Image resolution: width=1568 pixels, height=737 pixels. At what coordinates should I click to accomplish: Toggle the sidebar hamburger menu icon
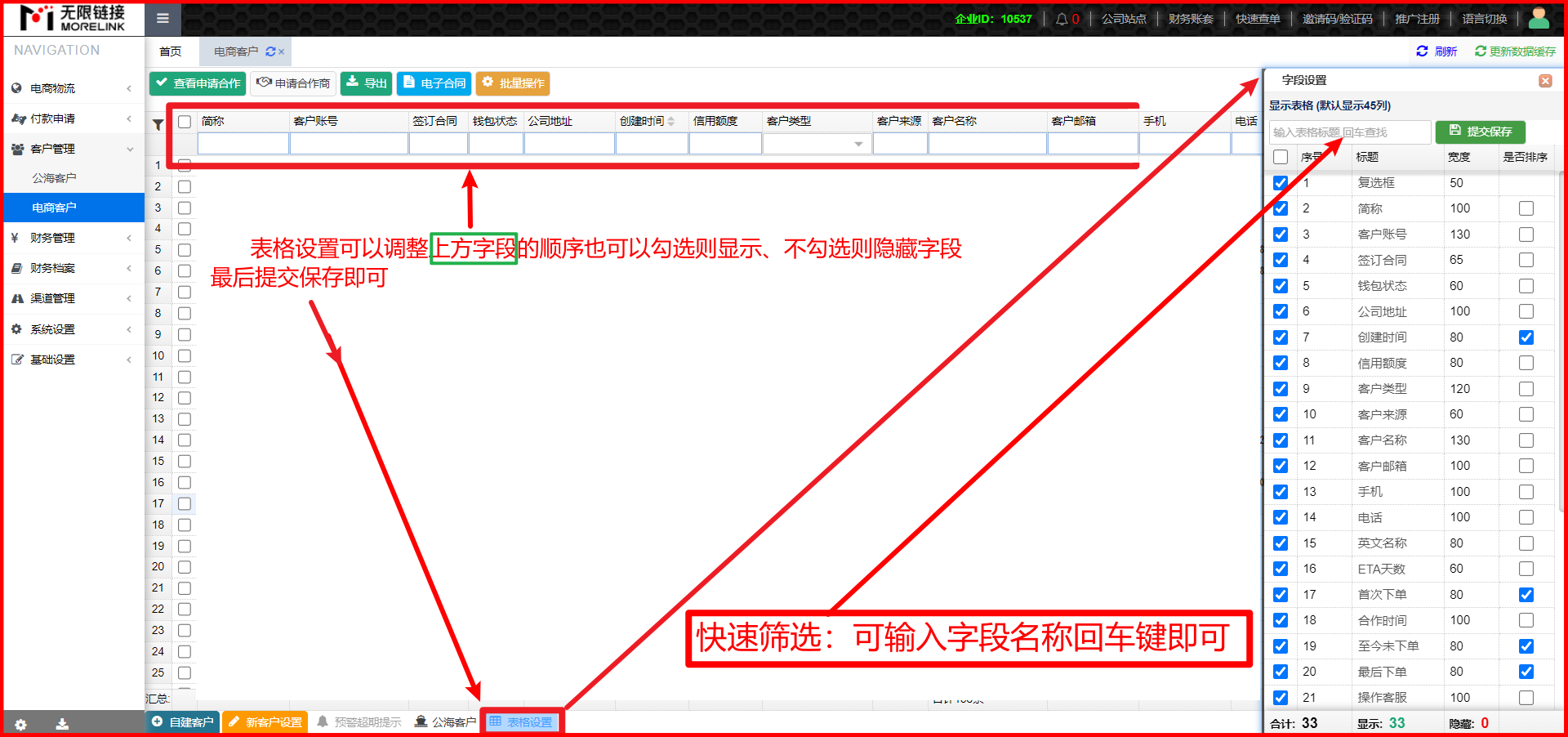click(x=163, y=19)
